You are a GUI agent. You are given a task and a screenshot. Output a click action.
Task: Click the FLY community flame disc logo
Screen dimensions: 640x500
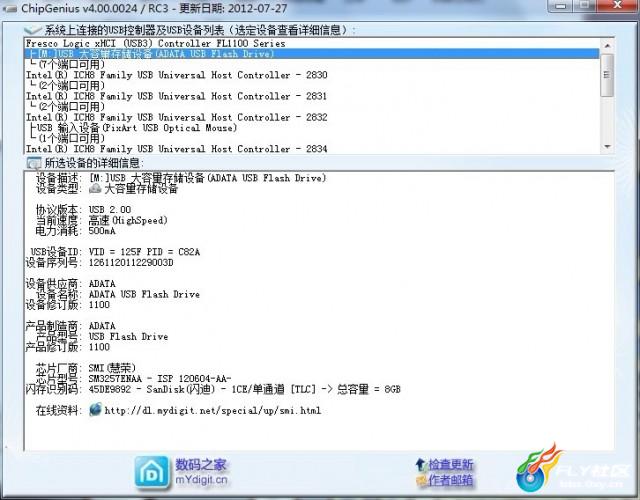pos(539,468)
